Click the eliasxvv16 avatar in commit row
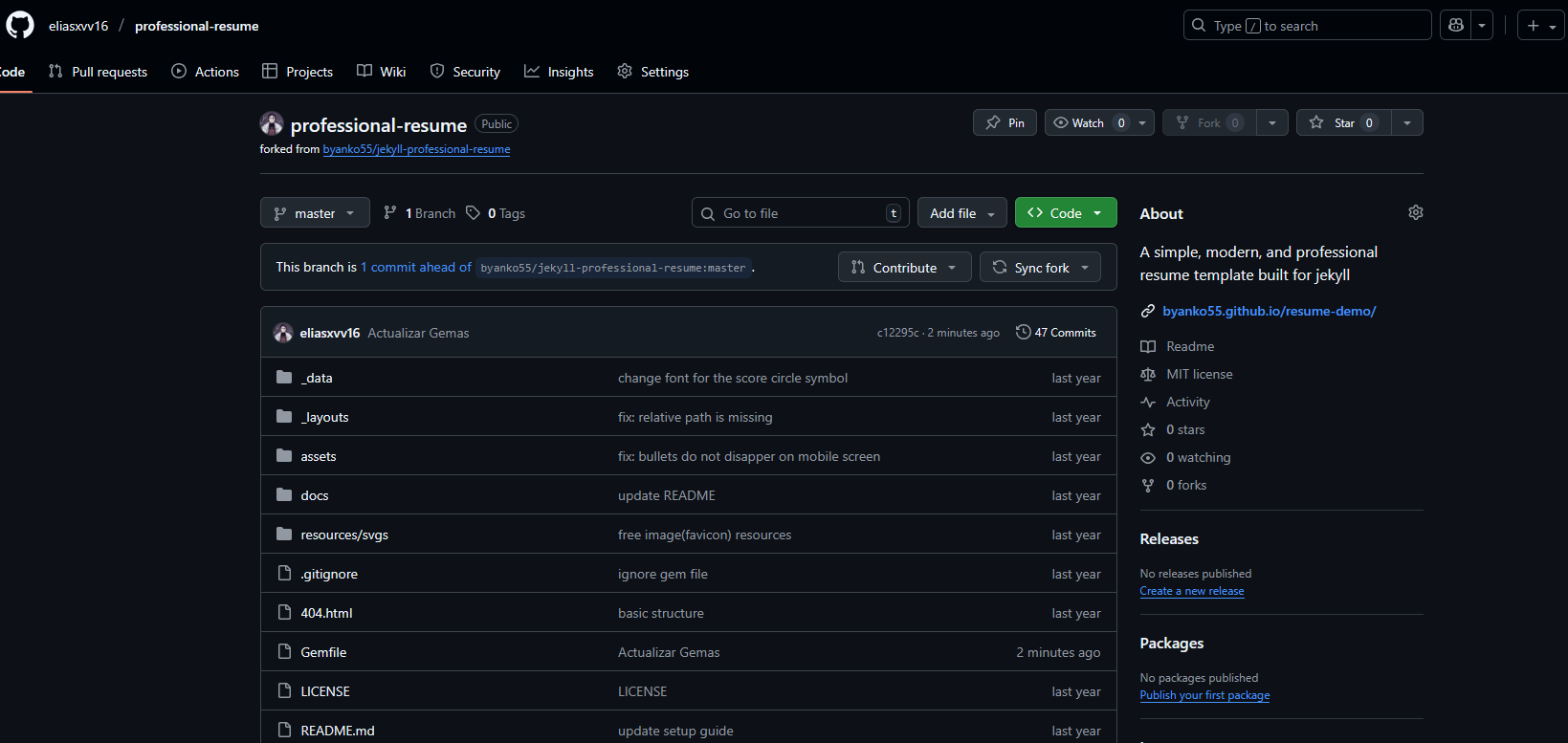 [283, 333]
